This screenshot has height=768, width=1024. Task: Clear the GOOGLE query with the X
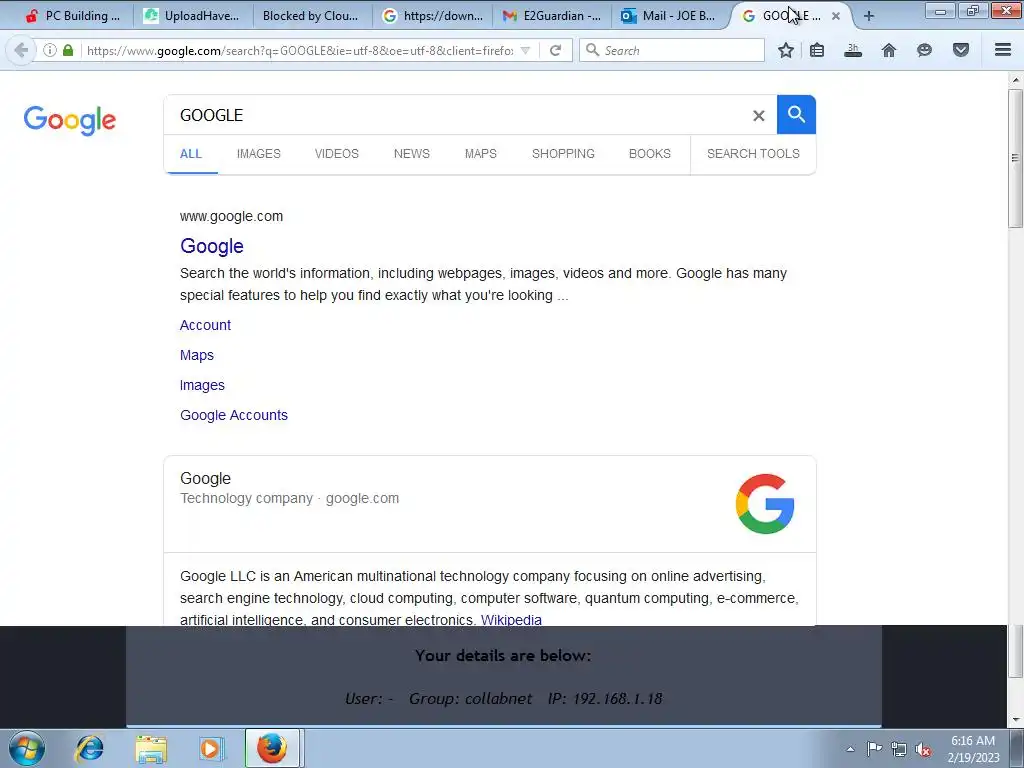pos(758,116)
